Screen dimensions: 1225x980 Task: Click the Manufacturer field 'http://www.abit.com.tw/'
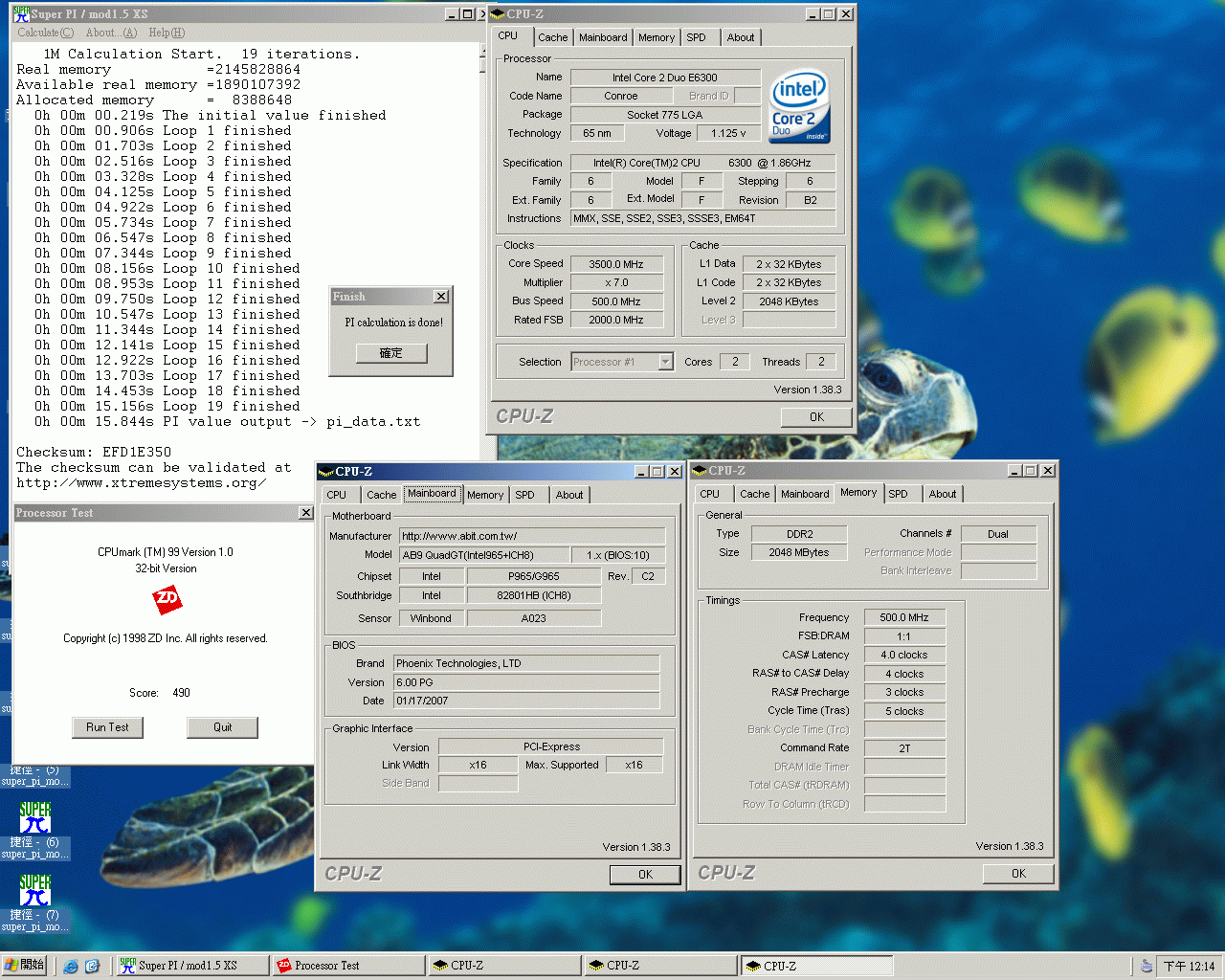[532, 536]
